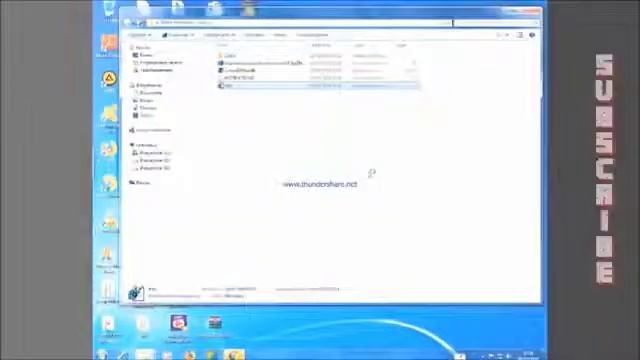Go back with Explorer's Back arrow button
The height and width of the screenshot is (360, 640).
tap(127, 23)
